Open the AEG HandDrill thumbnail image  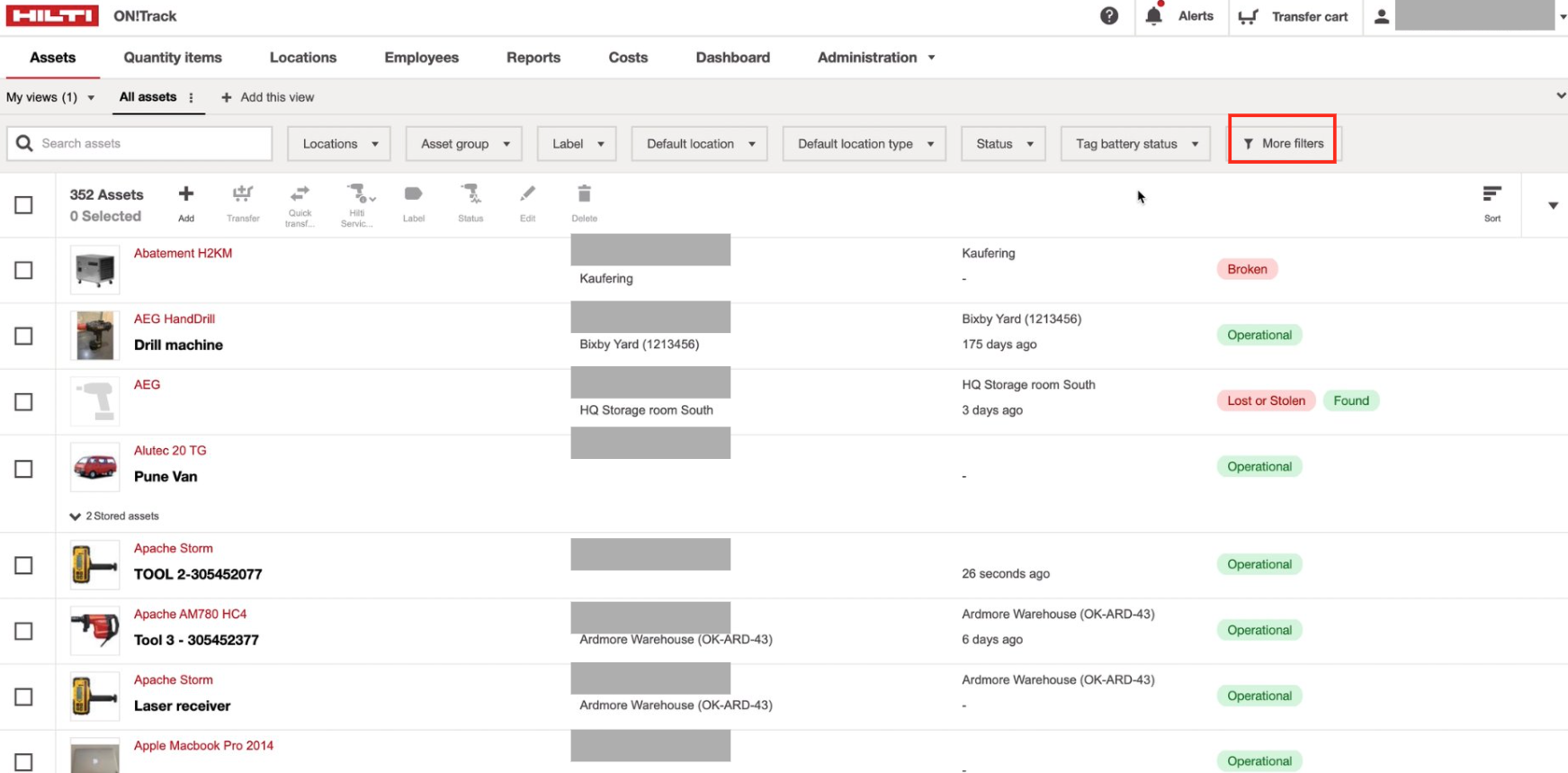[x=94, y=336]
